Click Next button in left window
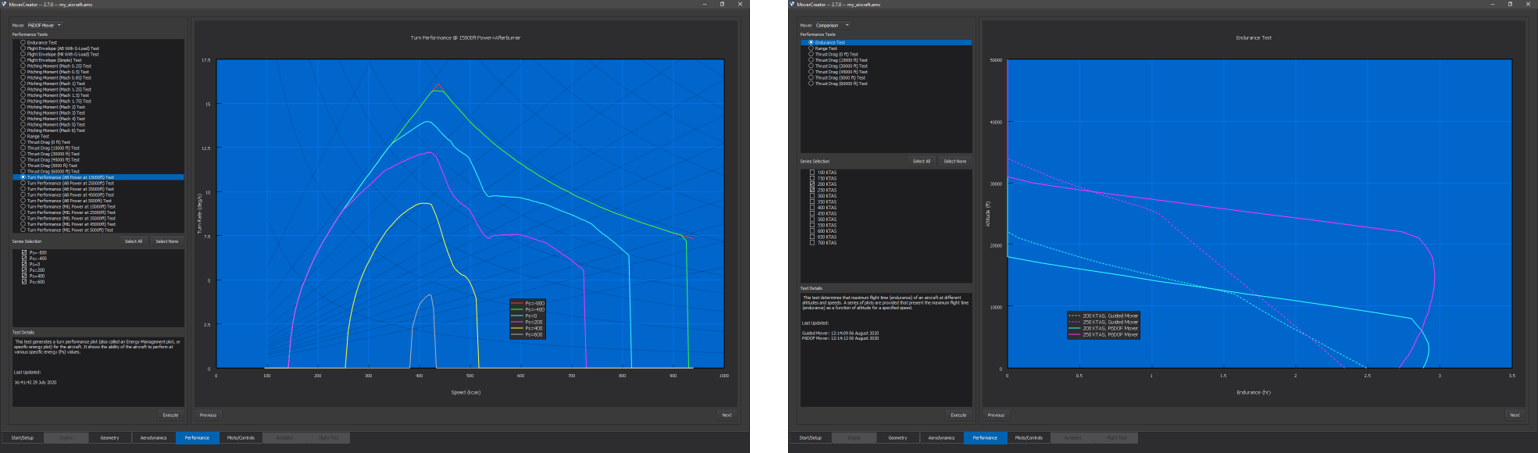The width and height of the screenshot is (1538, 453). [727, 414]
